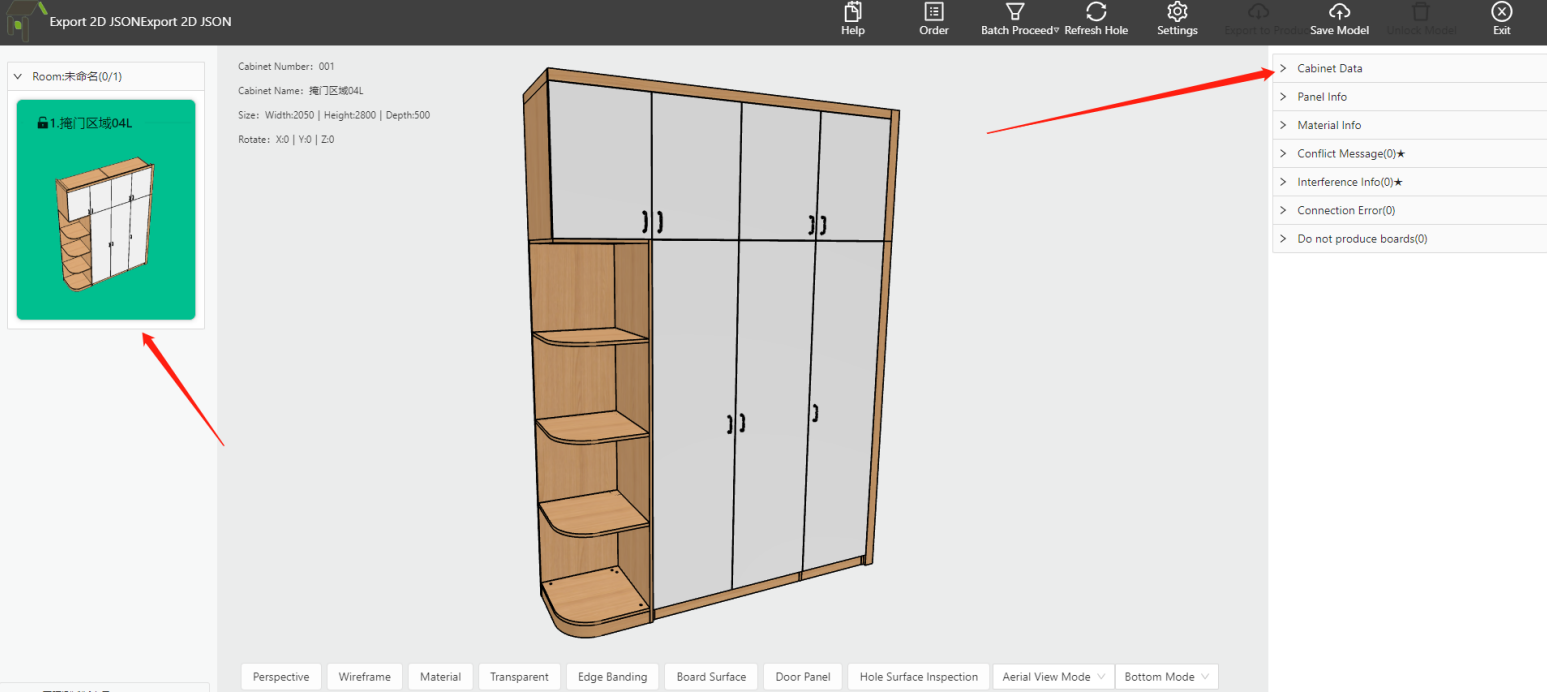Expand the Material Info section
This screenshot has height=697, width=1547.
tap(1328, 125)
